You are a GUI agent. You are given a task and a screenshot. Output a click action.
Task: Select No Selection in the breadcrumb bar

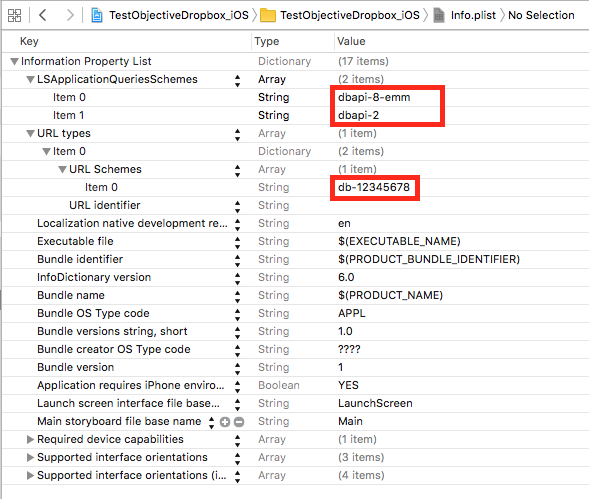coord(541,15)
